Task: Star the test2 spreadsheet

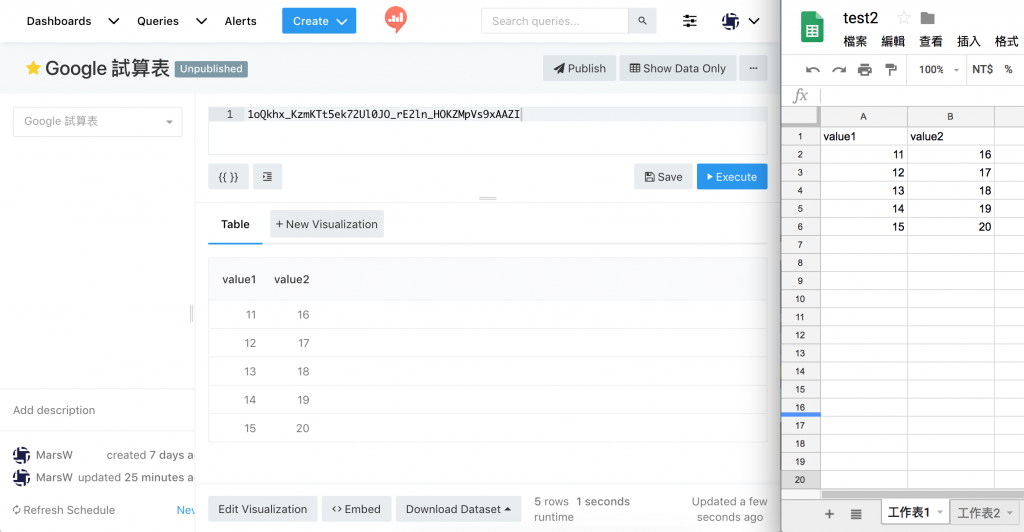Action: click(x=903, y=18)
